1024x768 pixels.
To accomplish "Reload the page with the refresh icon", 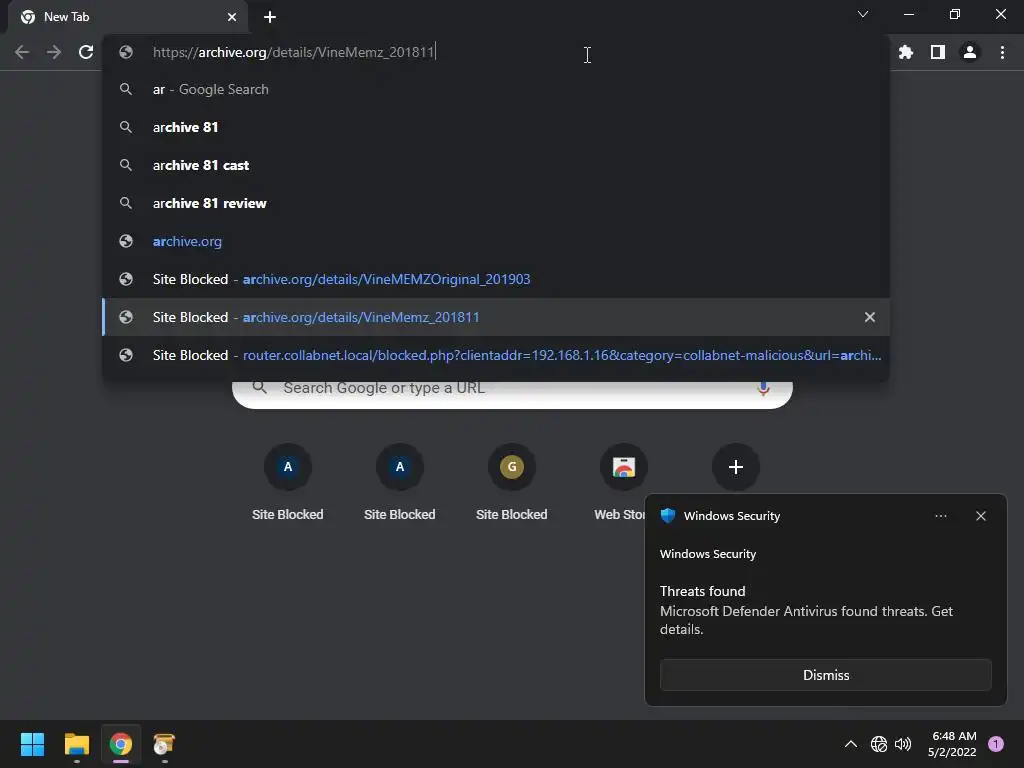I will (x=86, y=52).
